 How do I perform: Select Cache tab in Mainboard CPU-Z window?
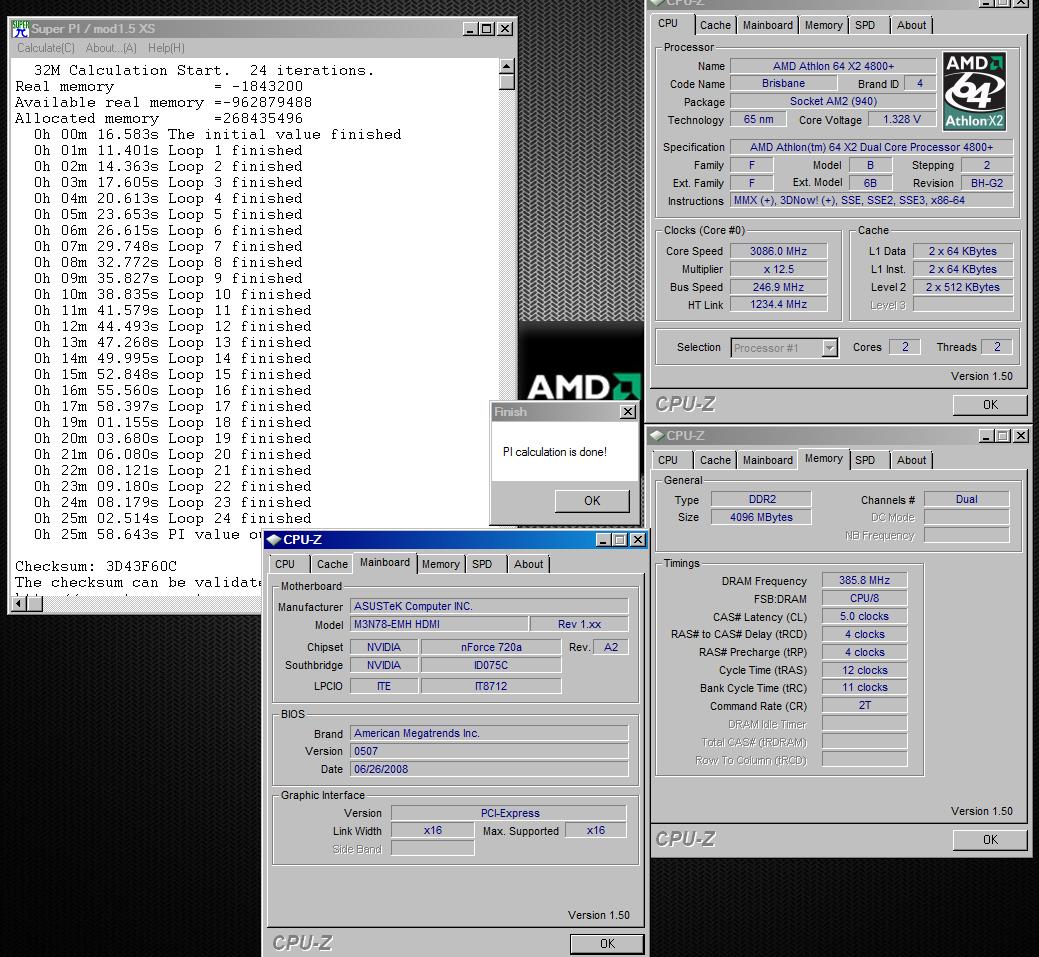click(x=332, y=564)
